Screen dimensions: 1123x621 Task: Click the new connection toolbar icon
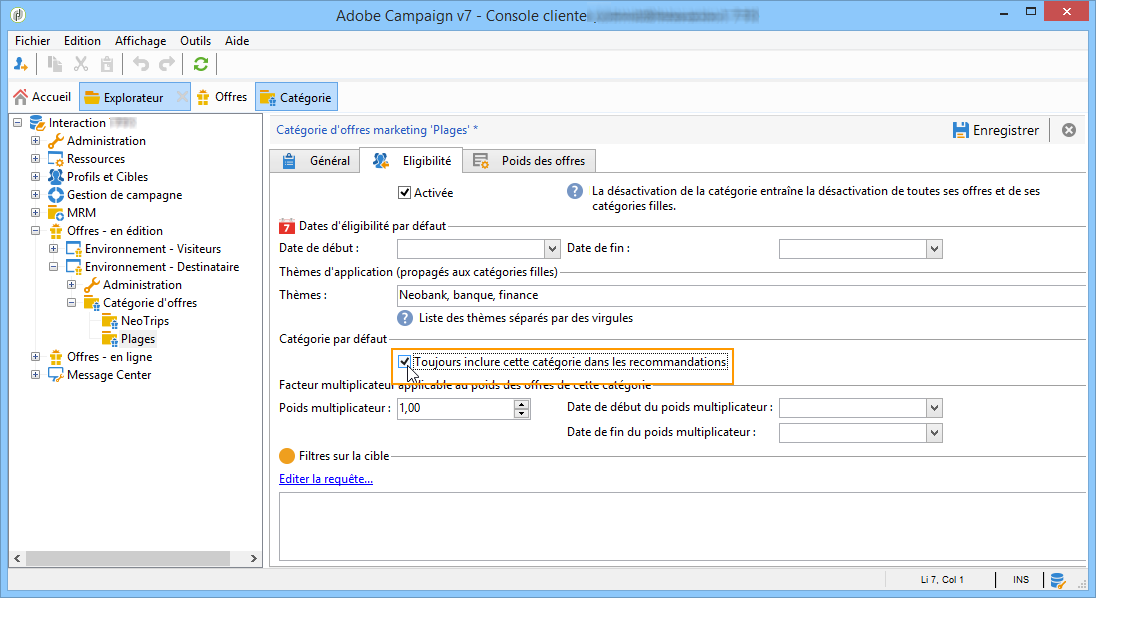(x=21, y=64)
